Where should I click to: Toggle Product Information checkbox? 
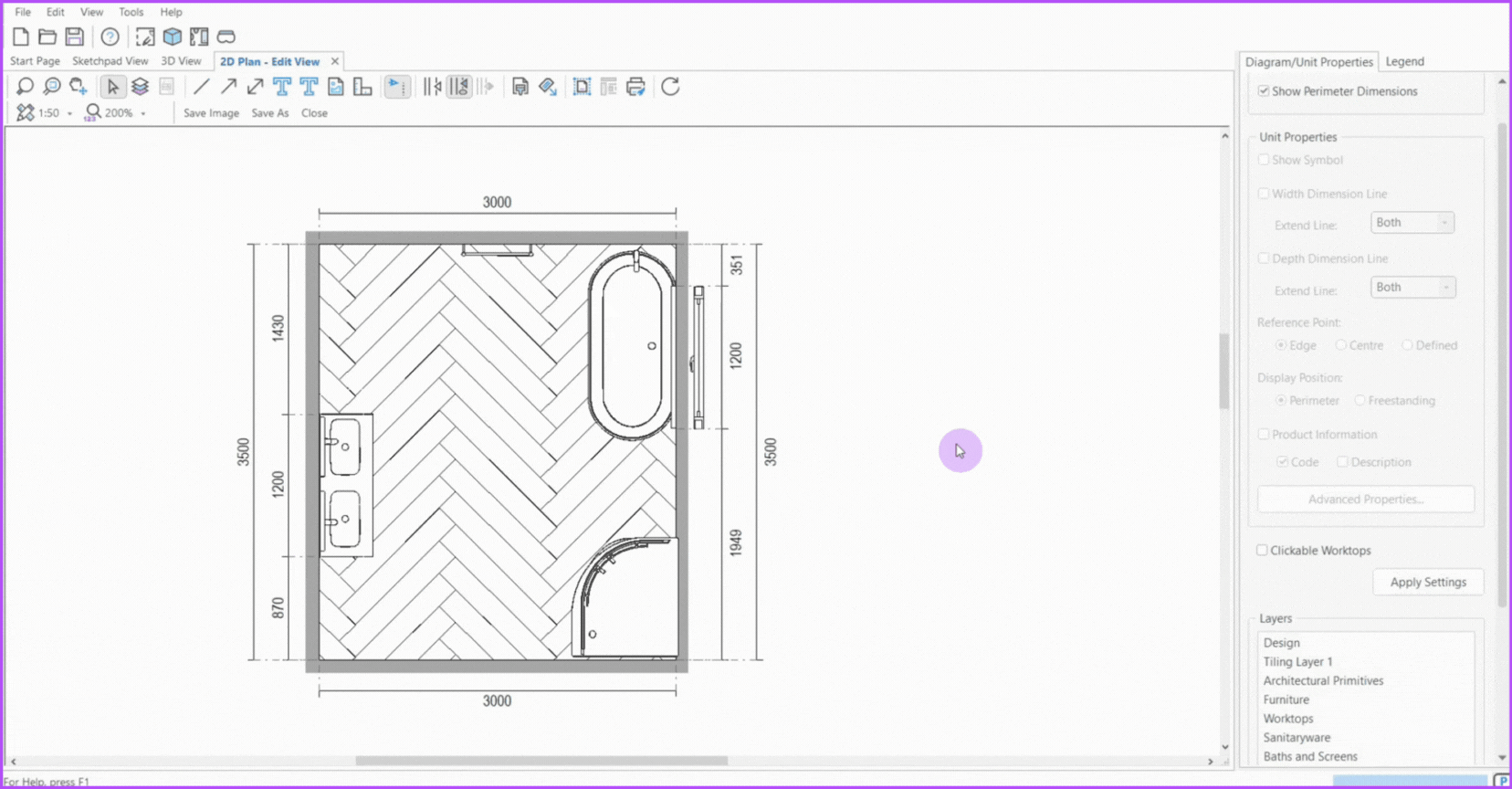pyautogui.click(x=1264, y=435)
